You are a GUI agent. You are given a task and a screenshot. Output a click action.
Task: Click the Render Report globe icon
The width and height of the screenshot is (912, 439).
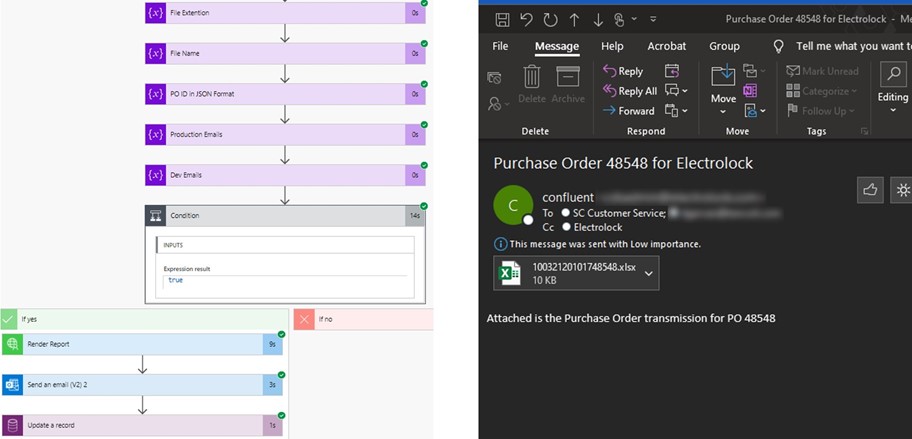pos(12,344)
